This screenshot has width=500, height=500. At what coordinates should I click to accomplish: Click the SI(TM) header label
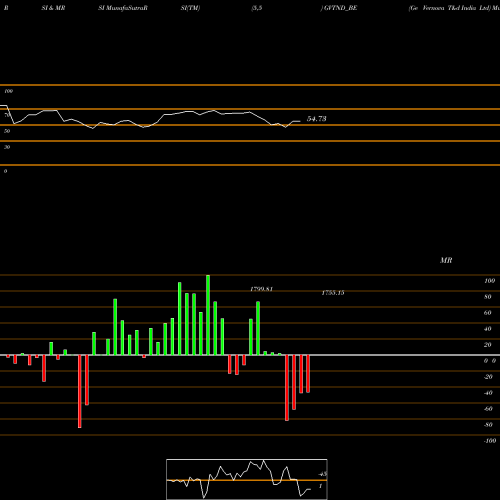190,8
